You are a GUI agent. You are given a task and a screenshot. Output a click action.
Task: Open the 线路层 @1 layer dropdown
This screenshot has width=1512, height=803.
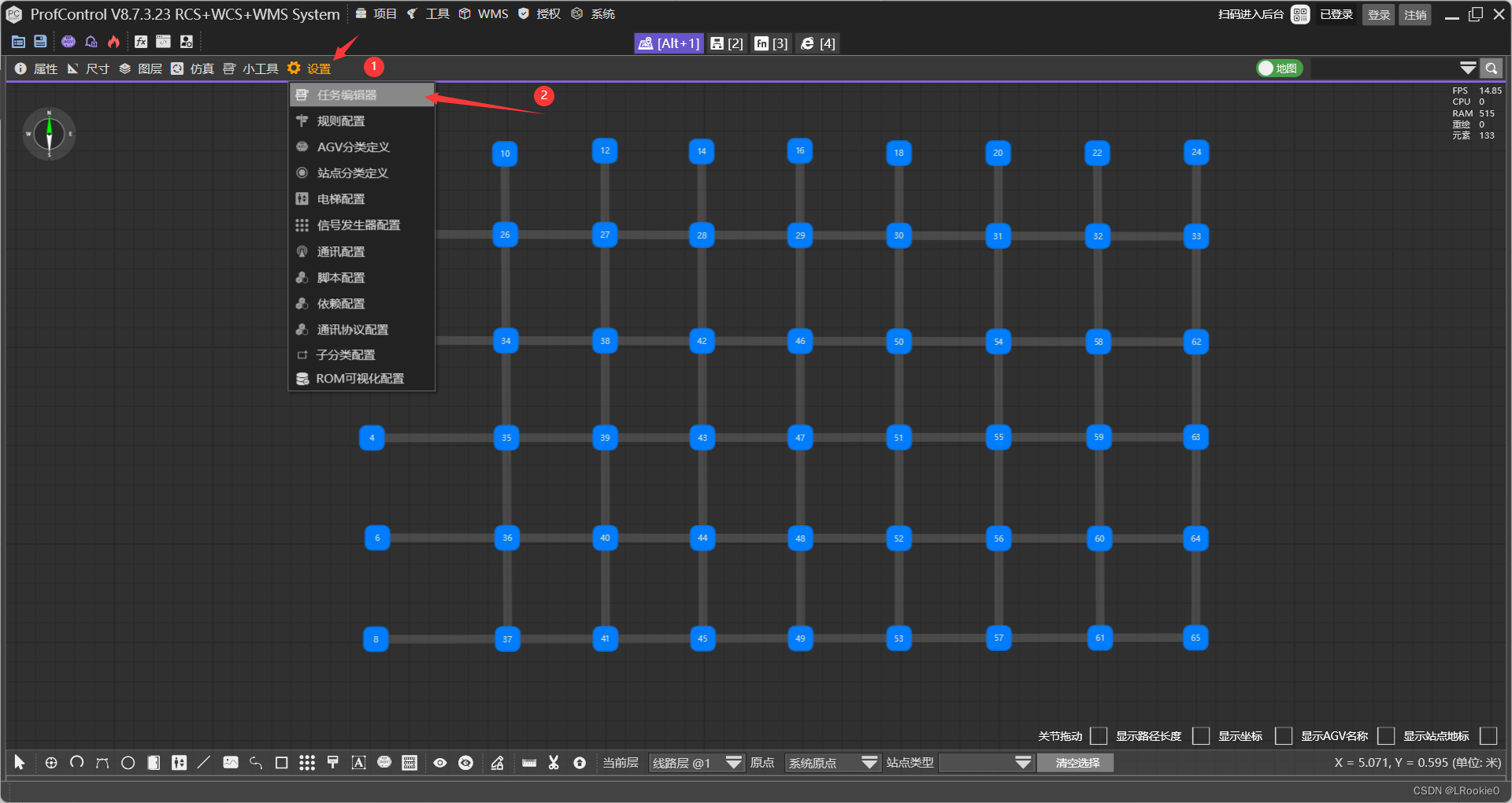(695, 762)
